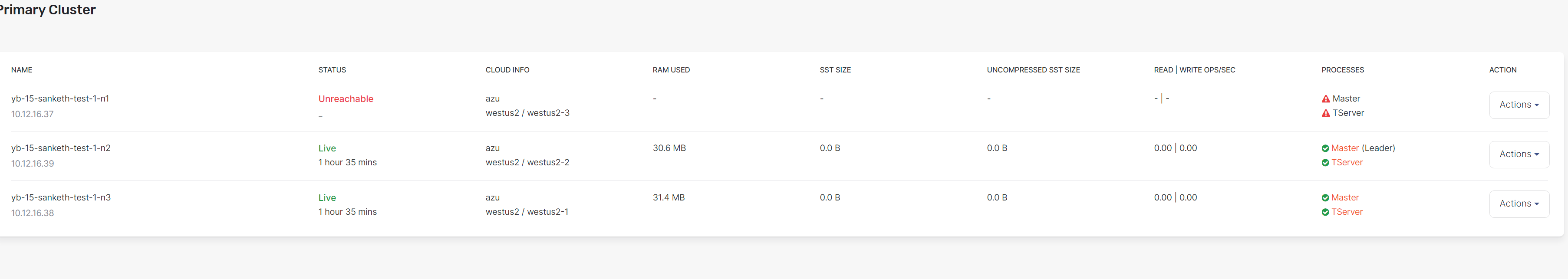Open the Actions dropdown for yb-15-sanketh-test-1-n1
Viewport: 1568px width, 279px height.
coord(1519,105)
